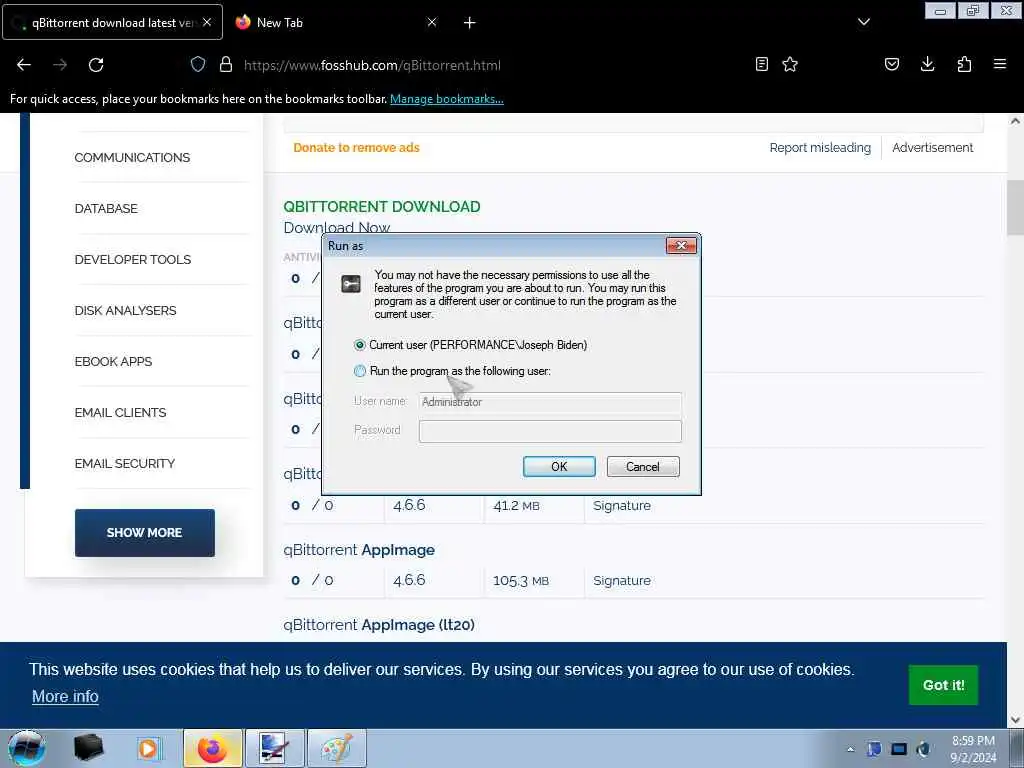Show hidden tray icons arrow

point(850,749)
